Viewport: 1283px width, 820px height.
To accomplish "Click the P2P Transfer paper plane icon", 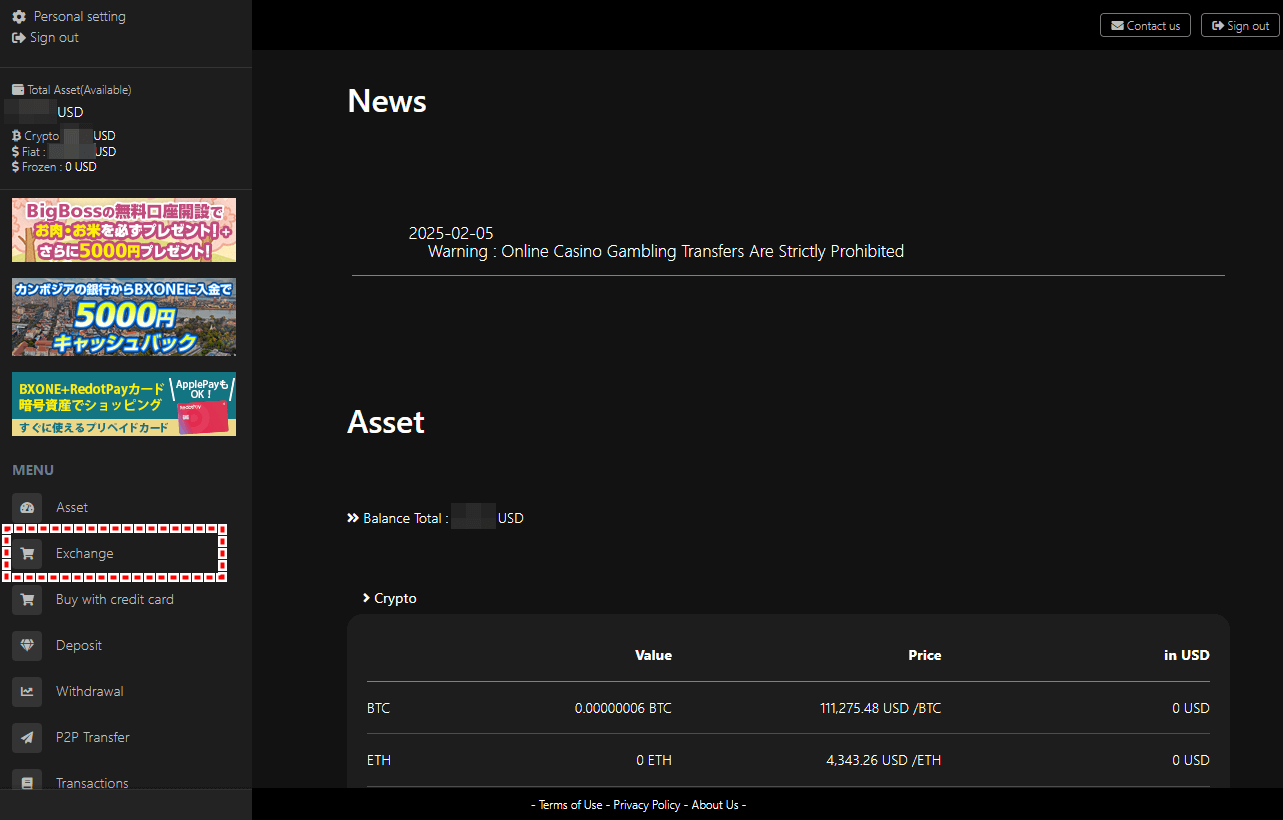I will [27, 738].
